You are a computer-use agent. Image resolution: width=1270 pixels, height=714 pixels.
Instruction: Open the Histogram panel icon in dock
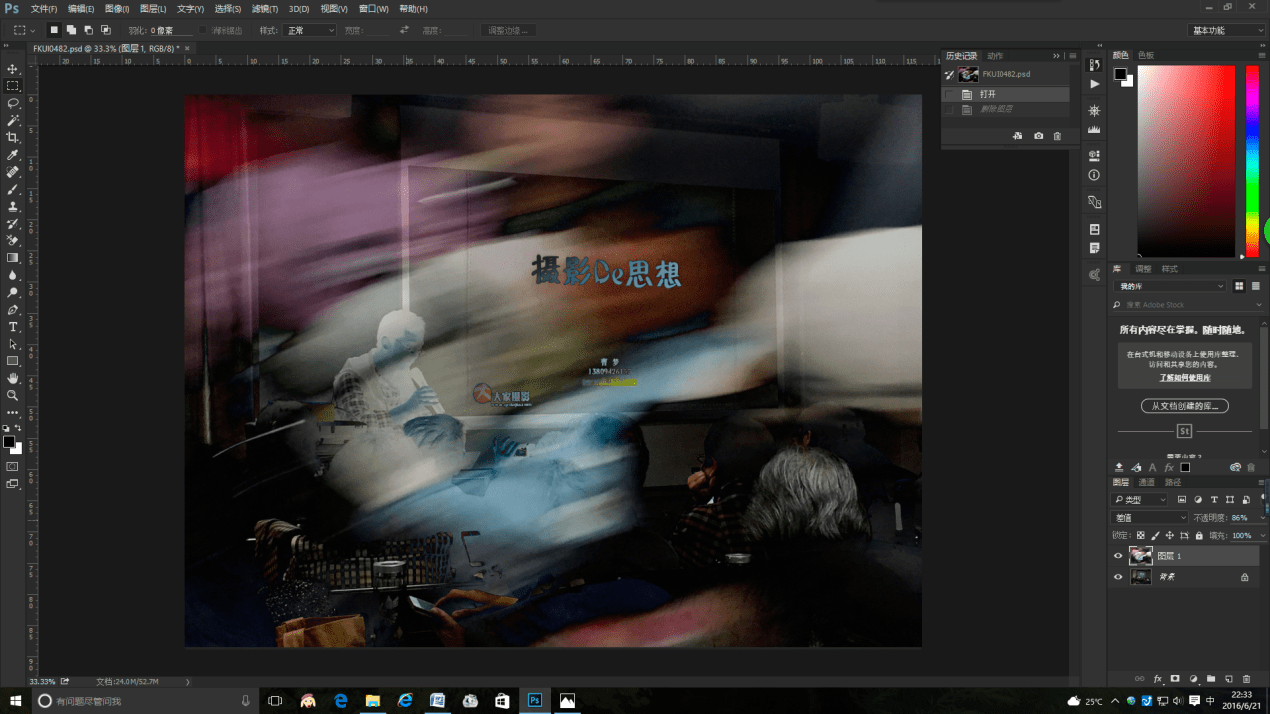1094,129
